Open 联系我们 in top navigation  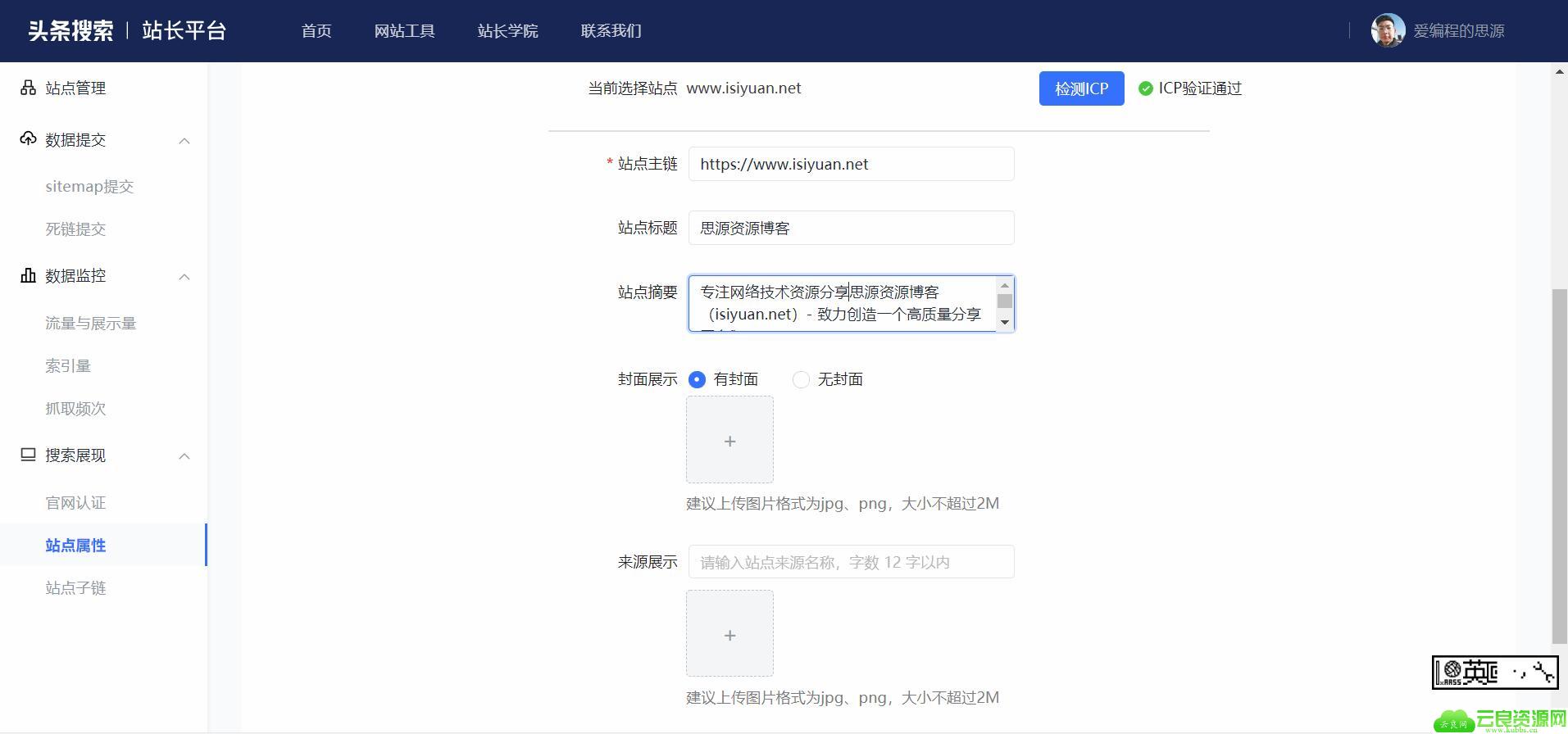[x=611, y=31]
